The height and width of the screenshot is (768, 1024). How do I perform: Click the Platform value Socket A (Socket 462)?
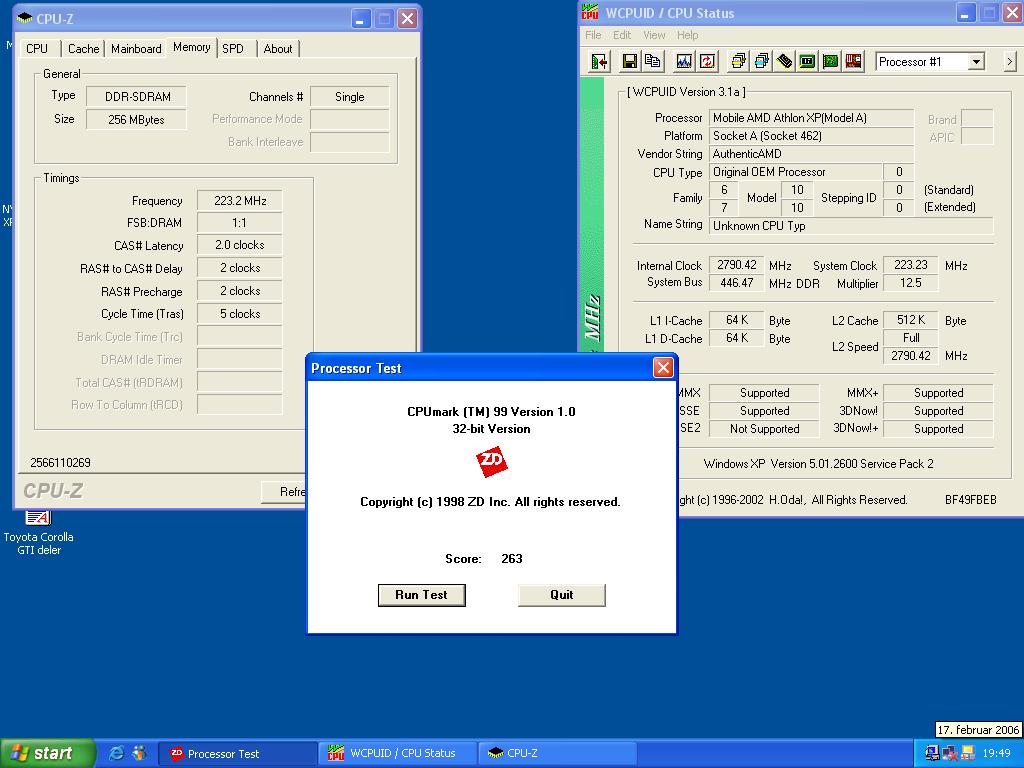pyautogui.click(x=811, y=136)
